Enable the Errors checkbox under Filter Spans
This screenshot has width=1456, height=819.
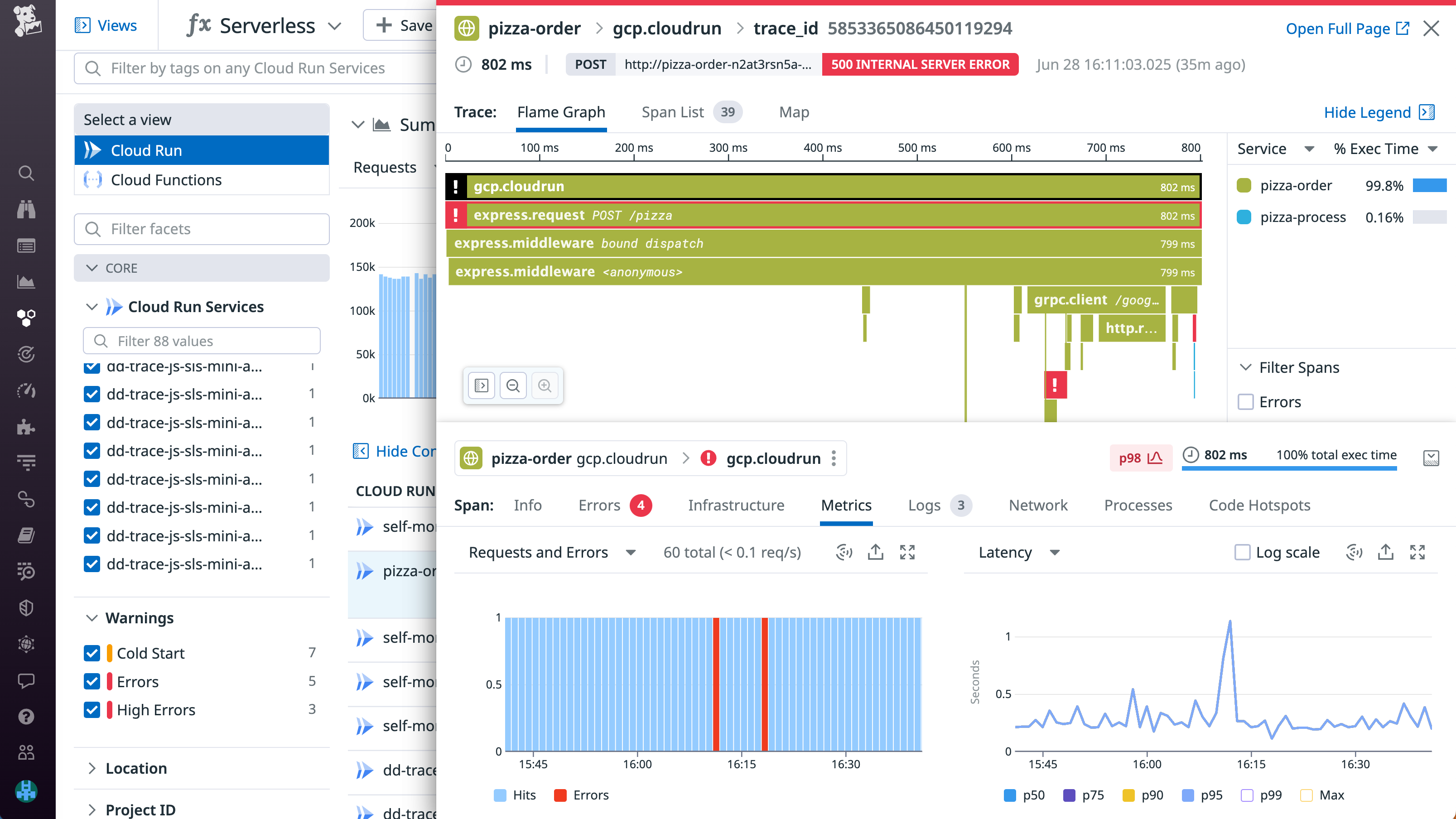[x=1246, y=401]
